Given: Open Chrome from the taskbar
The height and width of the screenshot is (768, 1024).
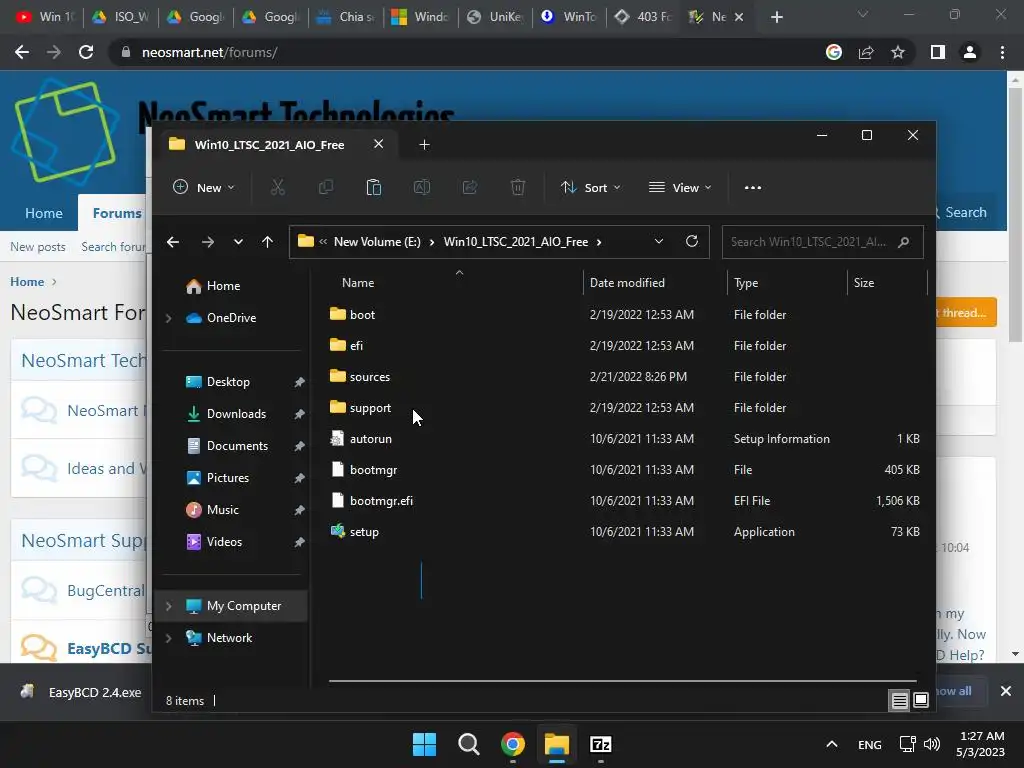Looking at the screenshot, I should click(x=513, y=744).
